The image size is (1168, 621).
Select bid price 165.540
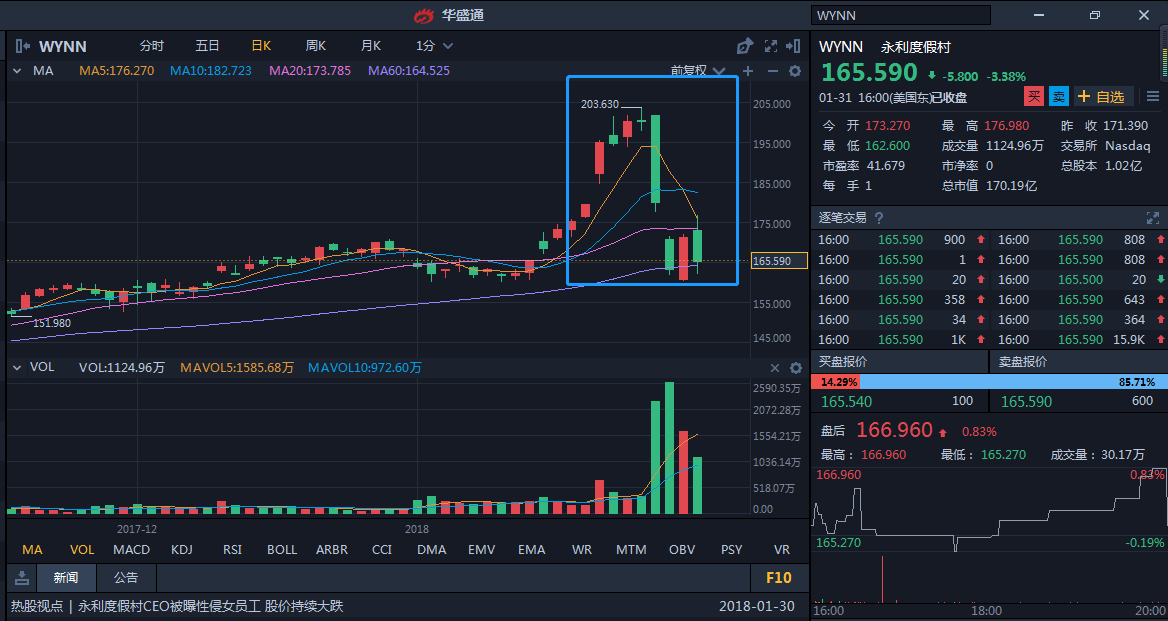coord(846,402)
